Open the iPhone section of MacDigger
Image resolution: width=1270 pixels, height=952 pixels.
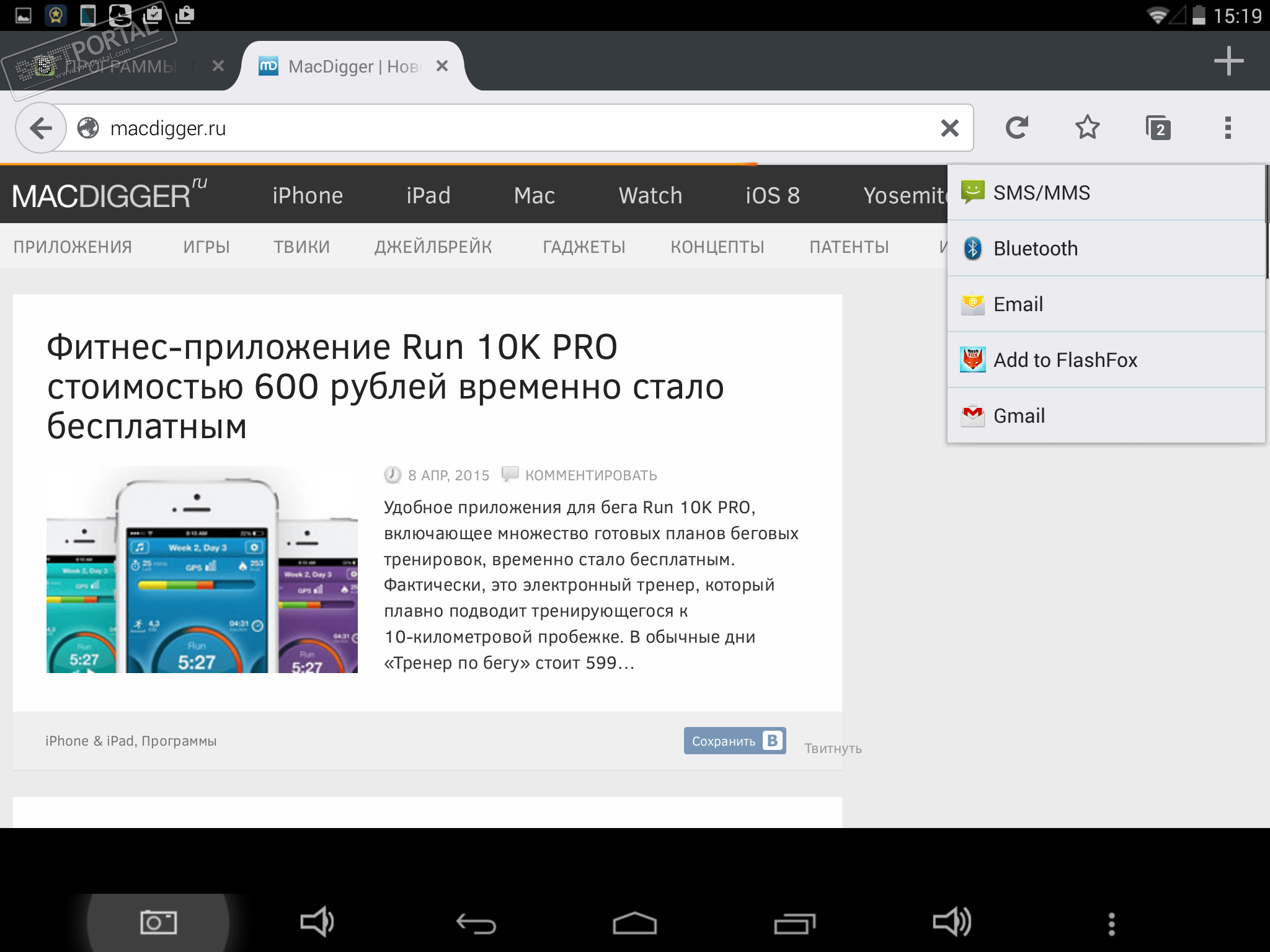click(308, 196)
